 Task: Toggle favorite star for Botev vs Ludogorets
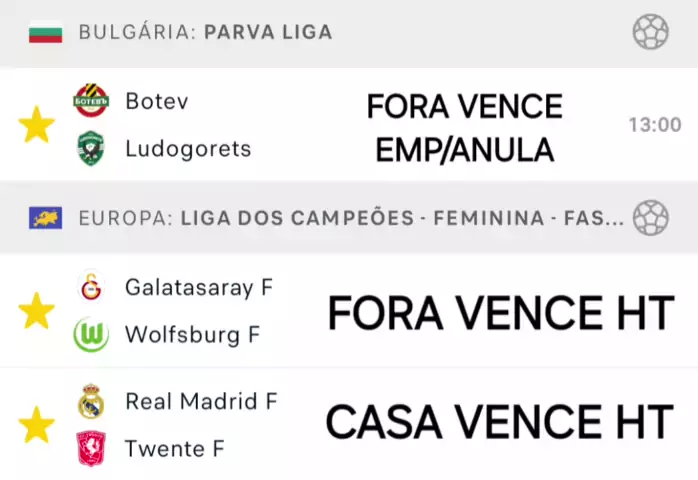point(37,125)
